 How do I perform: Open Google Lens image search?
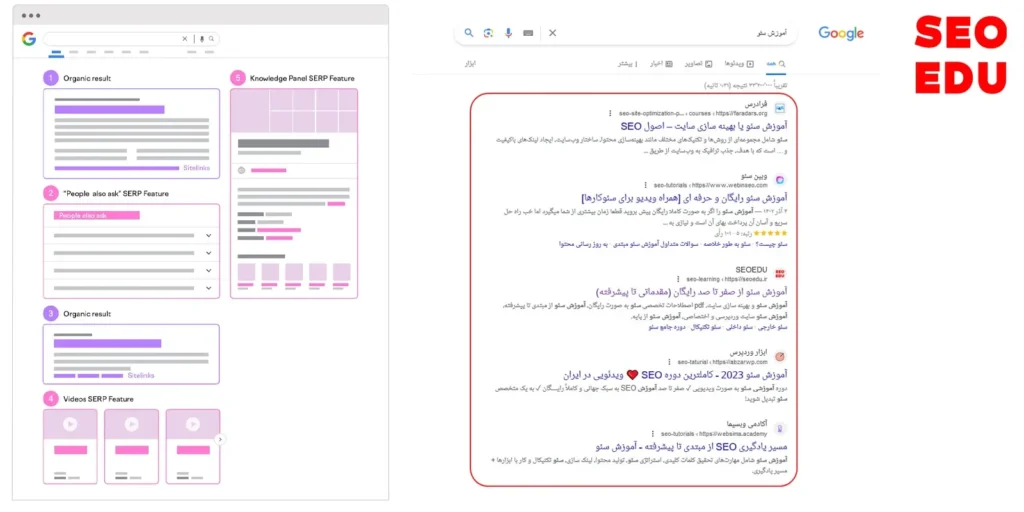pyautogui.click(x=488, y=33)
